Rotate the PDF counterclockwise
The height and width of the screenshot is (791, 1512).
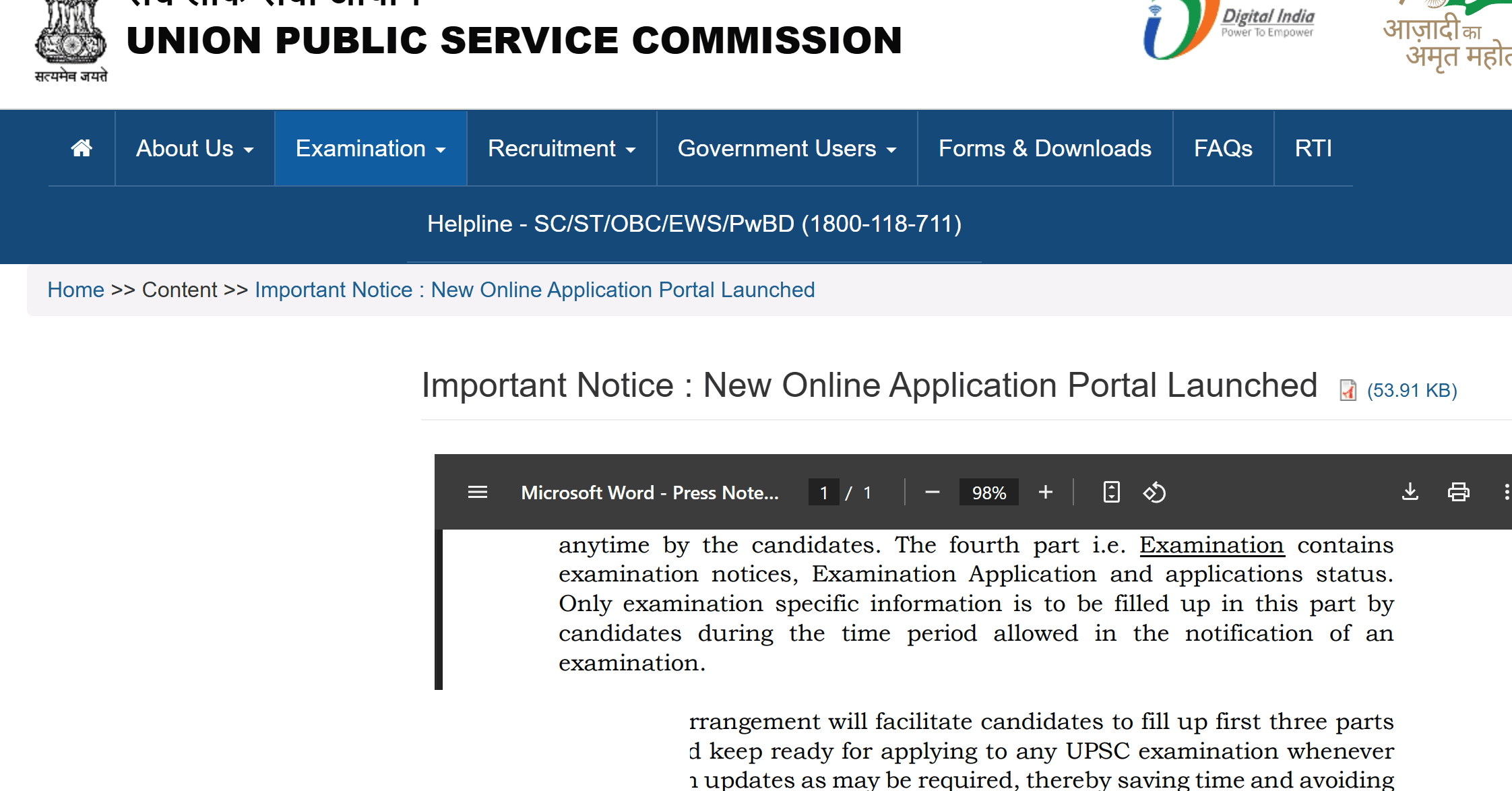[x=1154, y=492]
